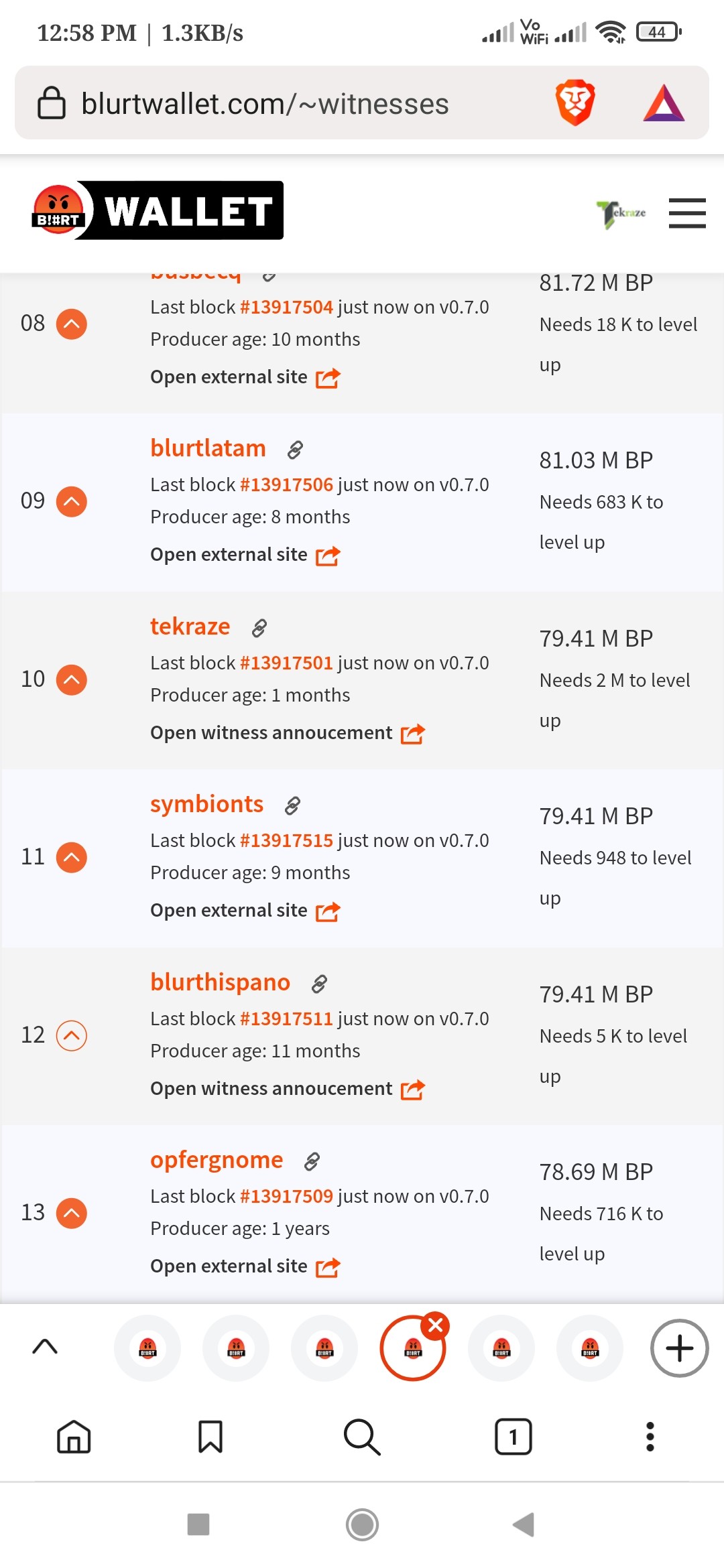Close the active tab with red X
The image size is (724, 1568).
tap(436, 1325)
